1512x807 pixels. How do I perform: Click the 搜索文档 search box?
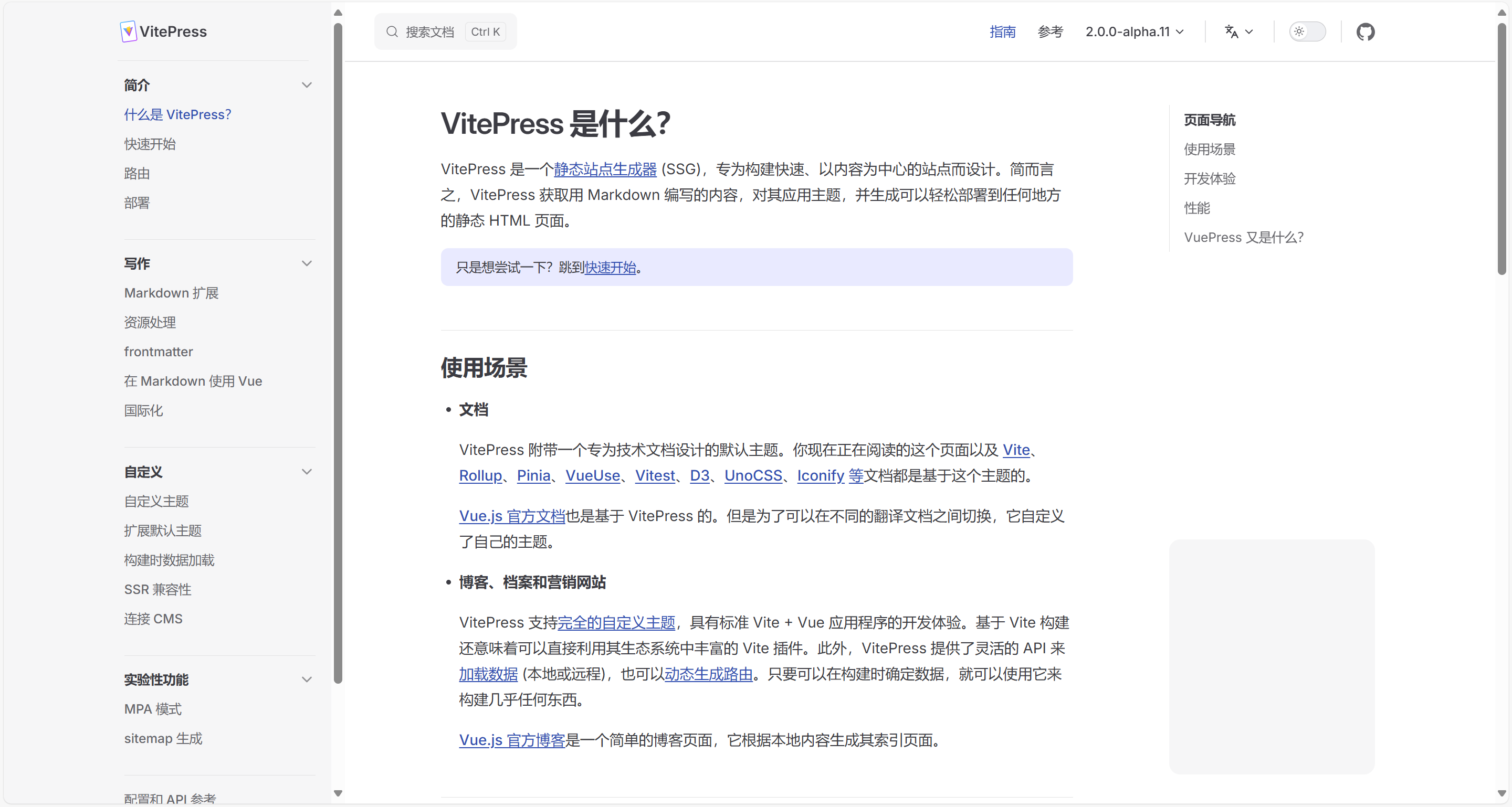point(446,31)
